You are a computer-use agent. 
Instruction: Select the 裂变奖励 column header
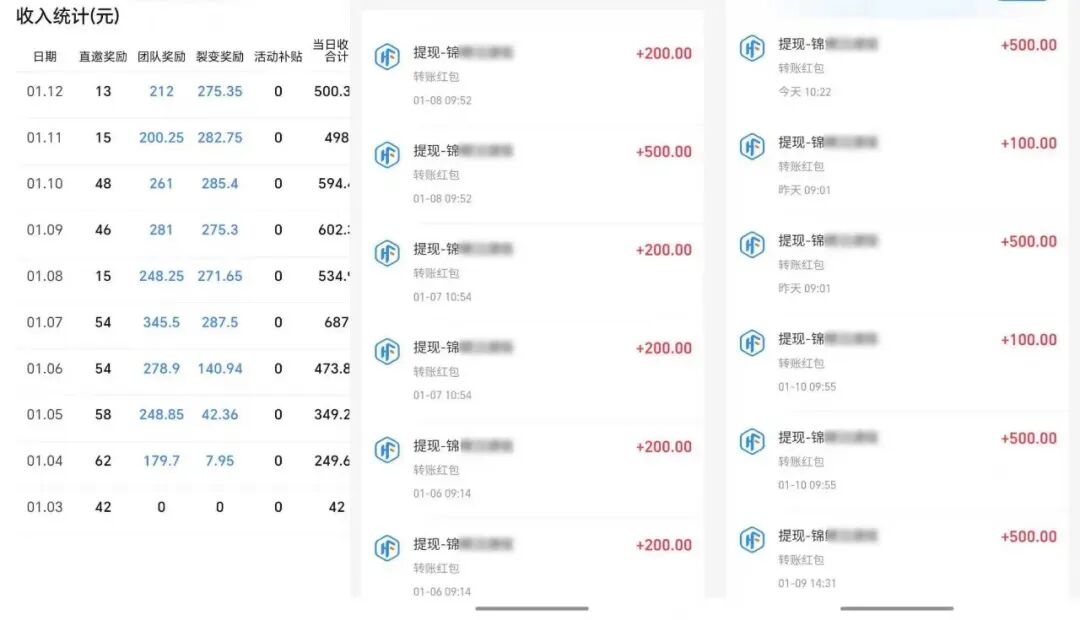click(220, 56)
